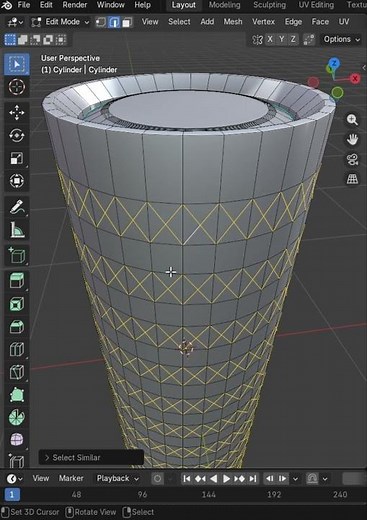Jump to the first frame
The image size is (367, 520).
[x=187, y=479]
